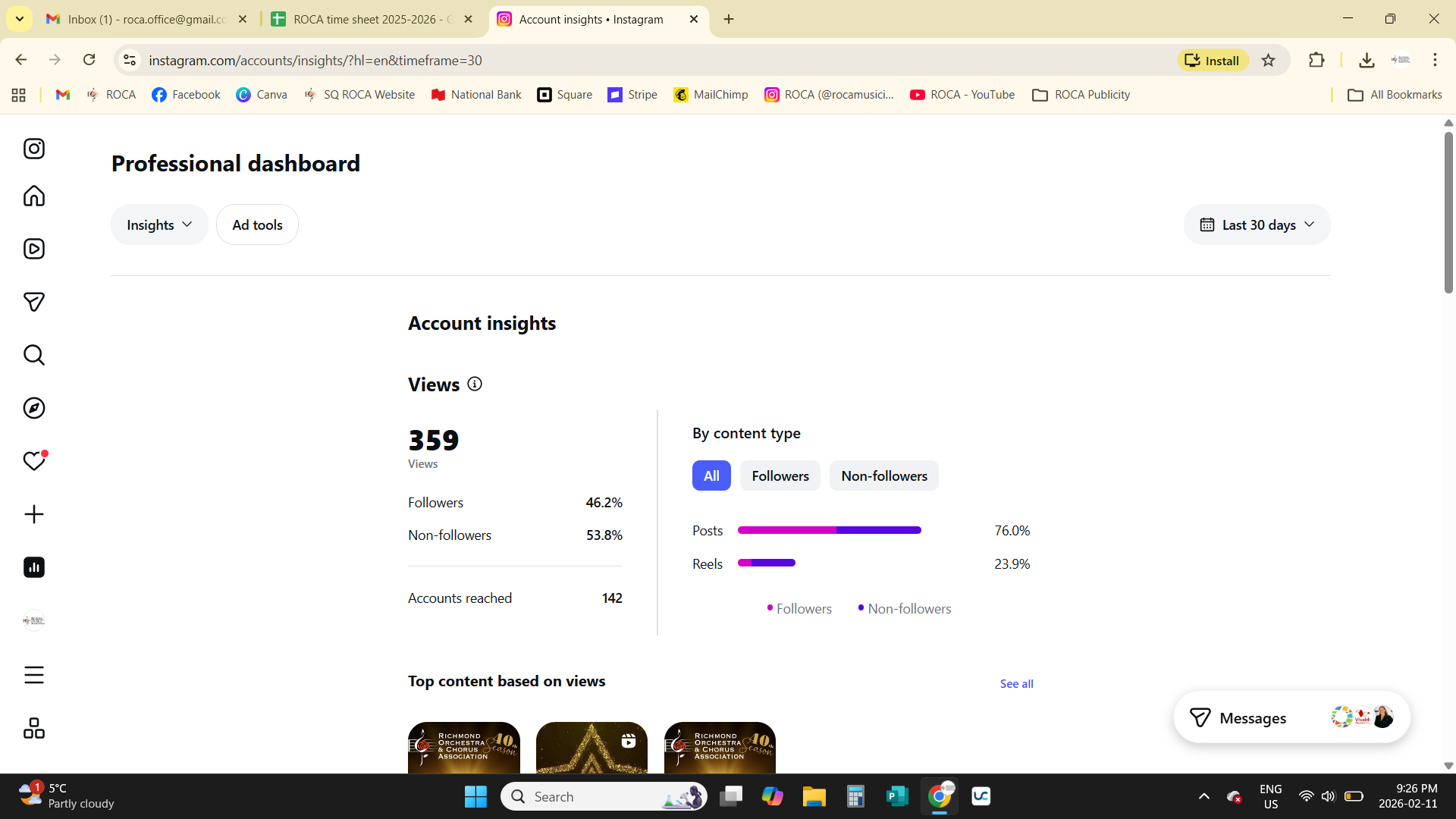
Task: Click the Views info icon
Action: pos(475,384)
